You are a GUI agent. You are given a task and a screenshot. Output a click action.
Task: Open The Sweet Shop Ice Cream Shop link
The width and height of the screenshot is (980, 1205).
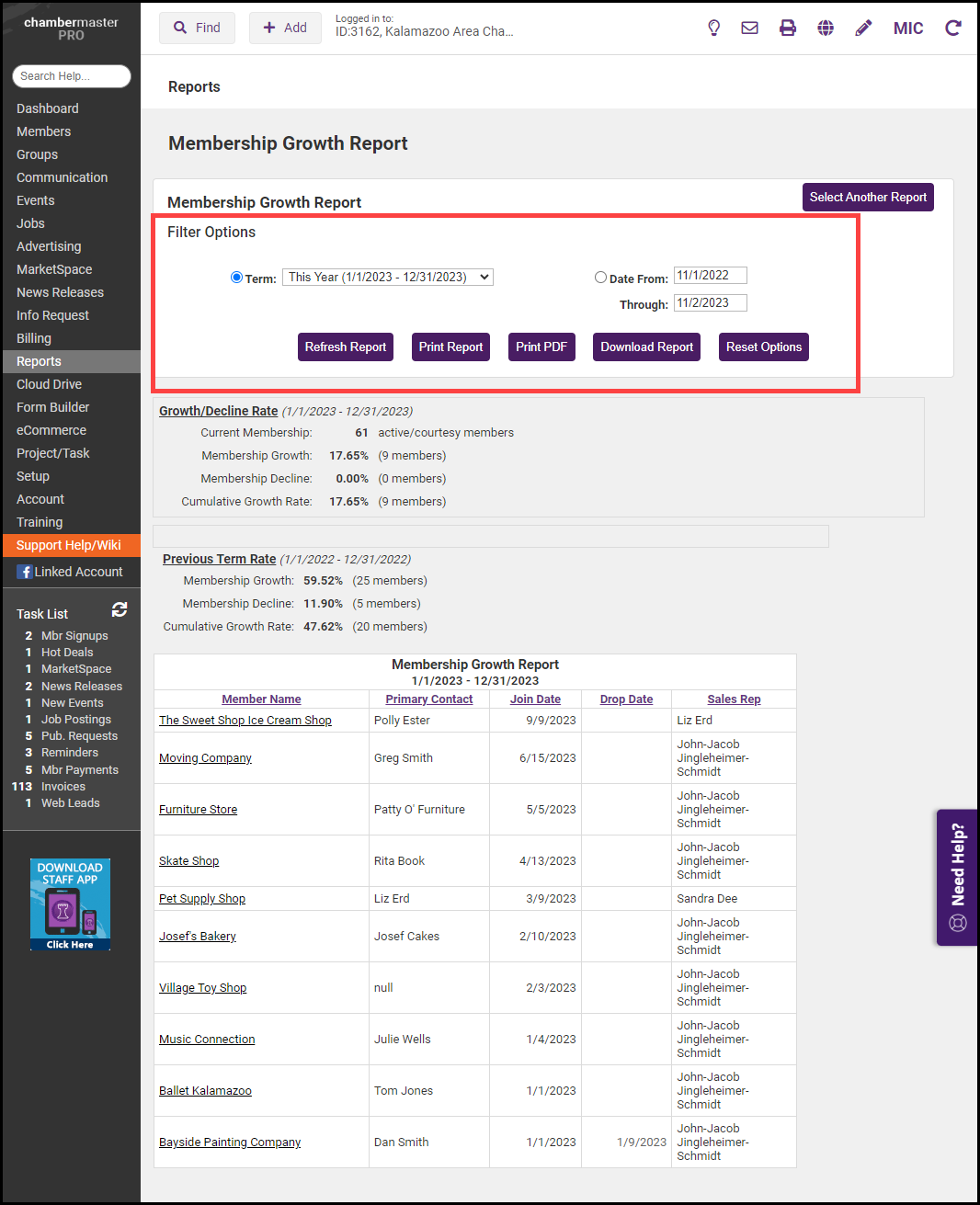click(245, 721)
